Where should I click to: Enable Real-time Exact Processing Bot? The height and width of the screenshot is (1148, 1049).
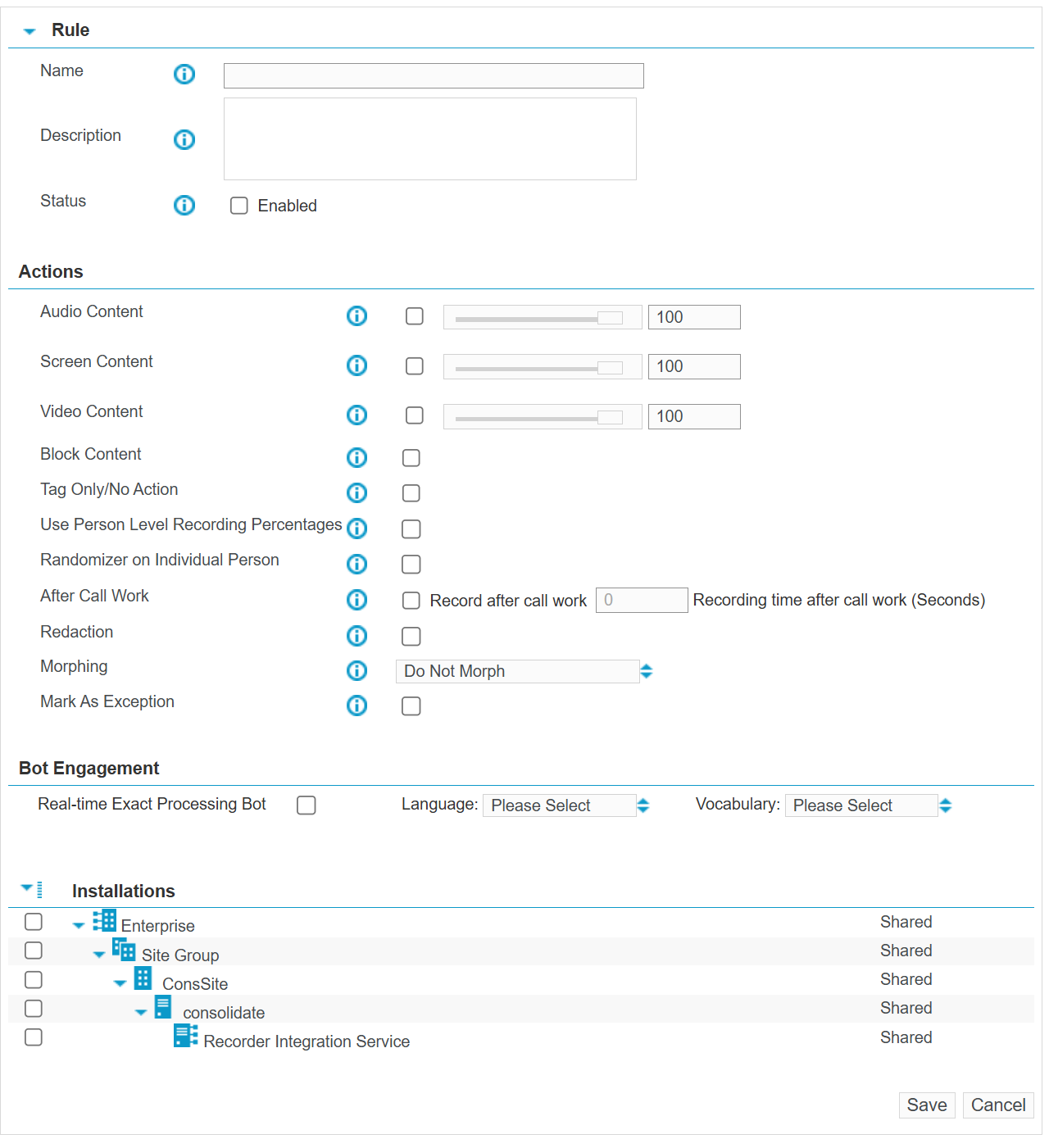click(x=306, y=805)
